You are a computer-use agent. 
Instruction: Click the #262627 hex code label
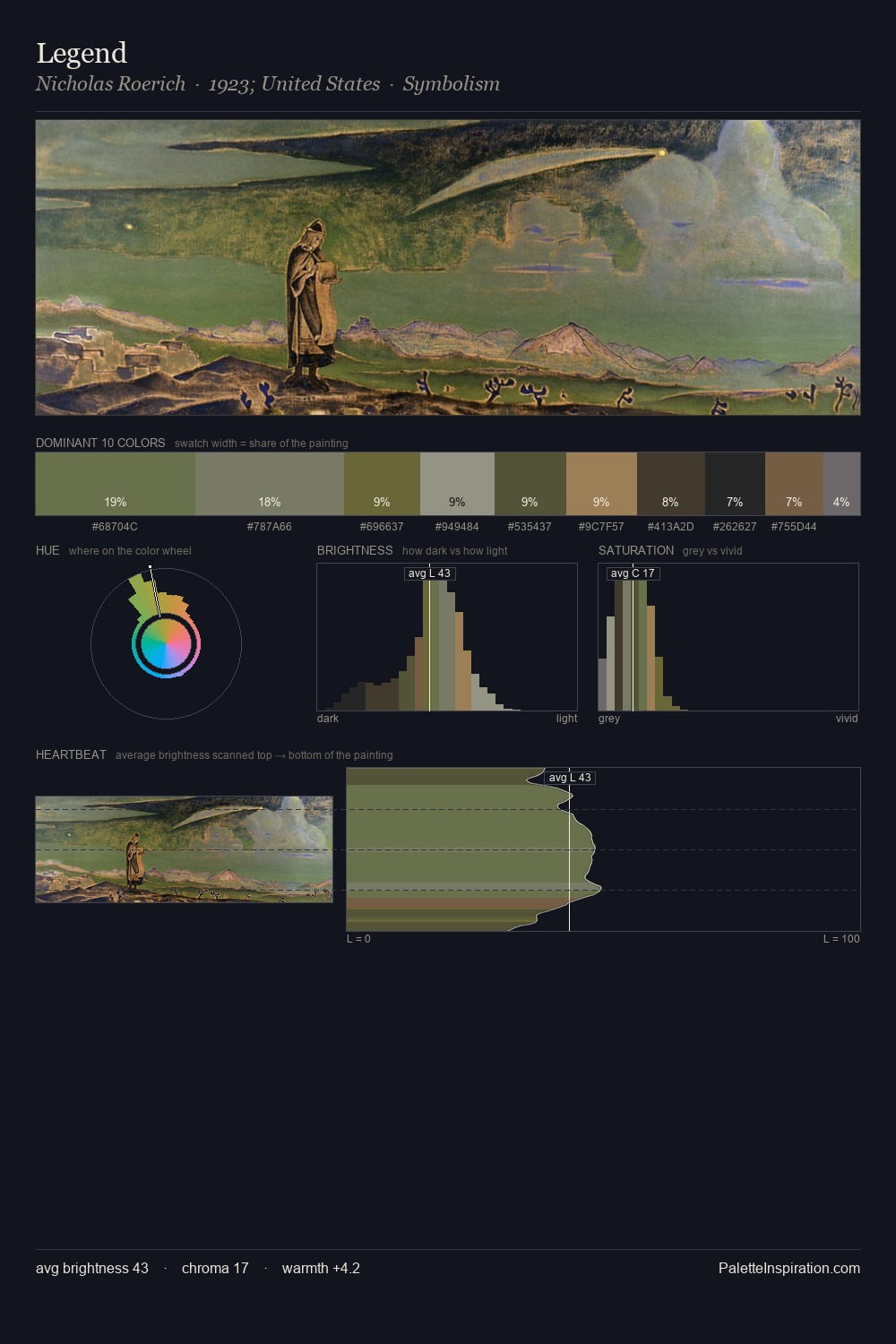(735, 527)
